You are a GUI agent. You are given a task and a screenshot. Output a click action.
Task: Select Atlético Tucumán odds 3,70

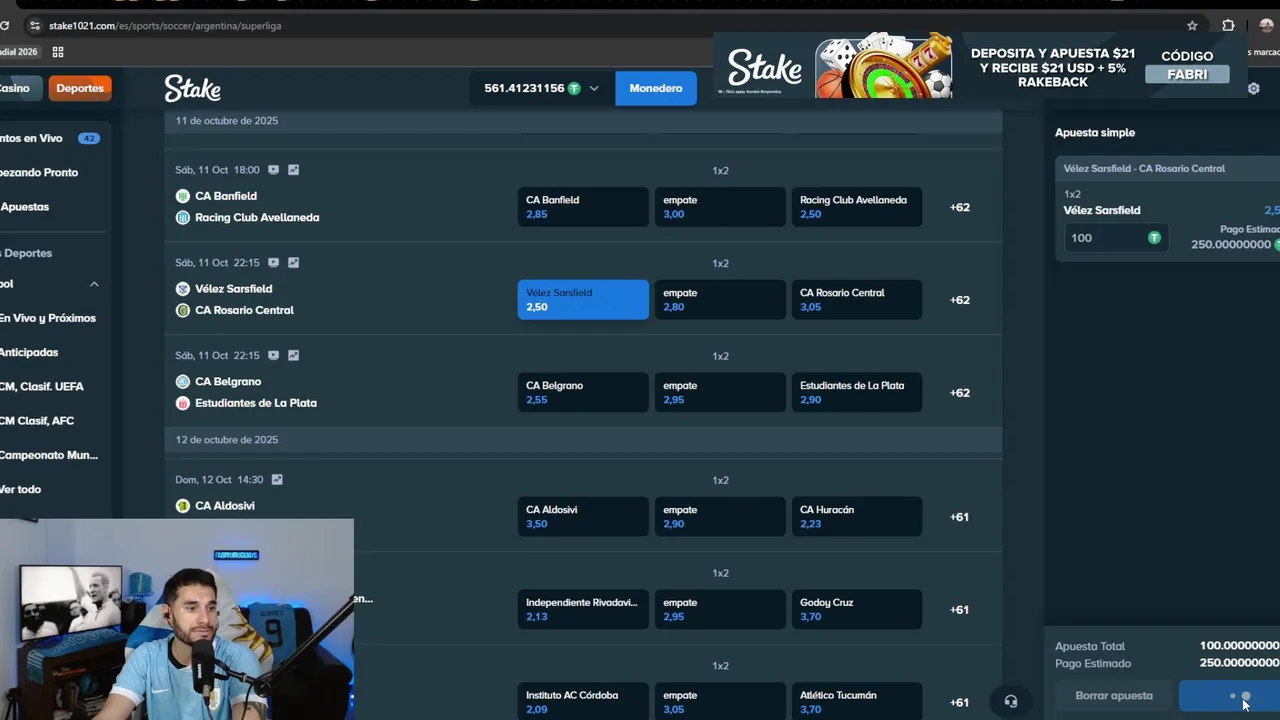(857, 702)
